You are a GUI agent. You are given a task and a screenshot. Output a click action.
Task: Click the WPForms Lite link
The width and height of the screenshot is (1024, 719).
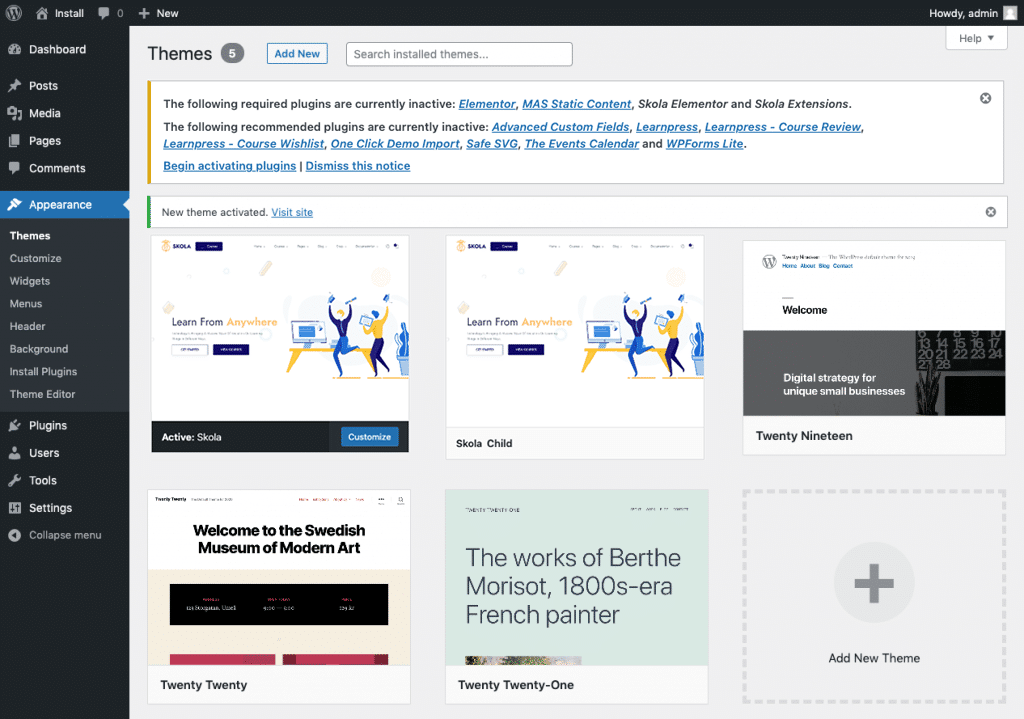tap(705, 144)
